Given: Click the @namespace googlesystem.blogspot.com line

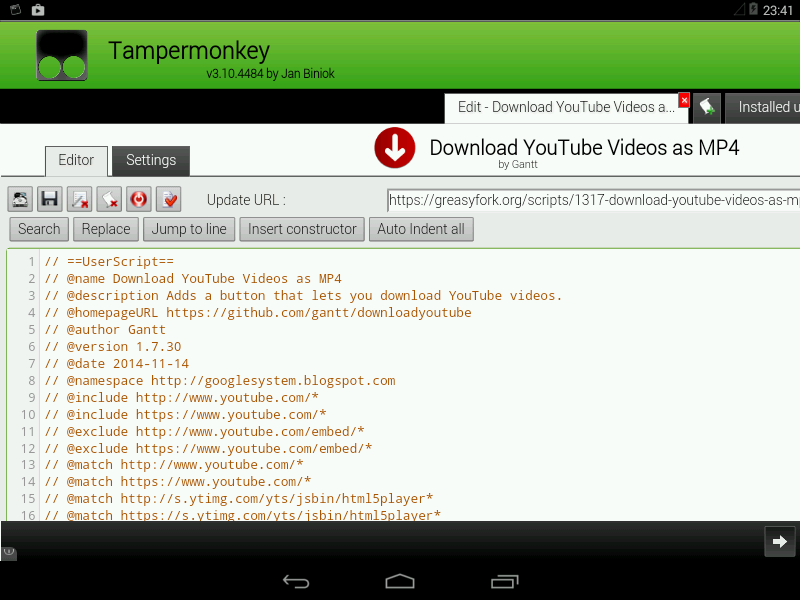Looking at the screenshot, I should tap(220, 381).
